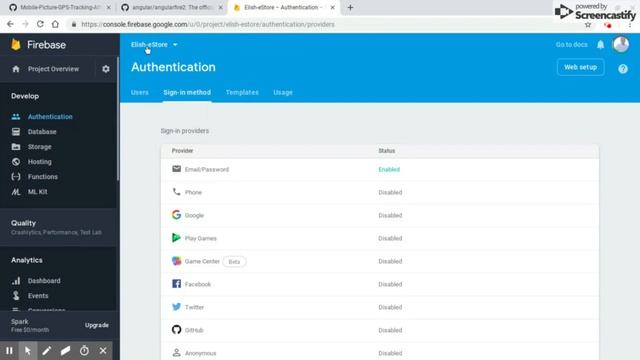Open the Storage folder icon

[x=16, y=147]
